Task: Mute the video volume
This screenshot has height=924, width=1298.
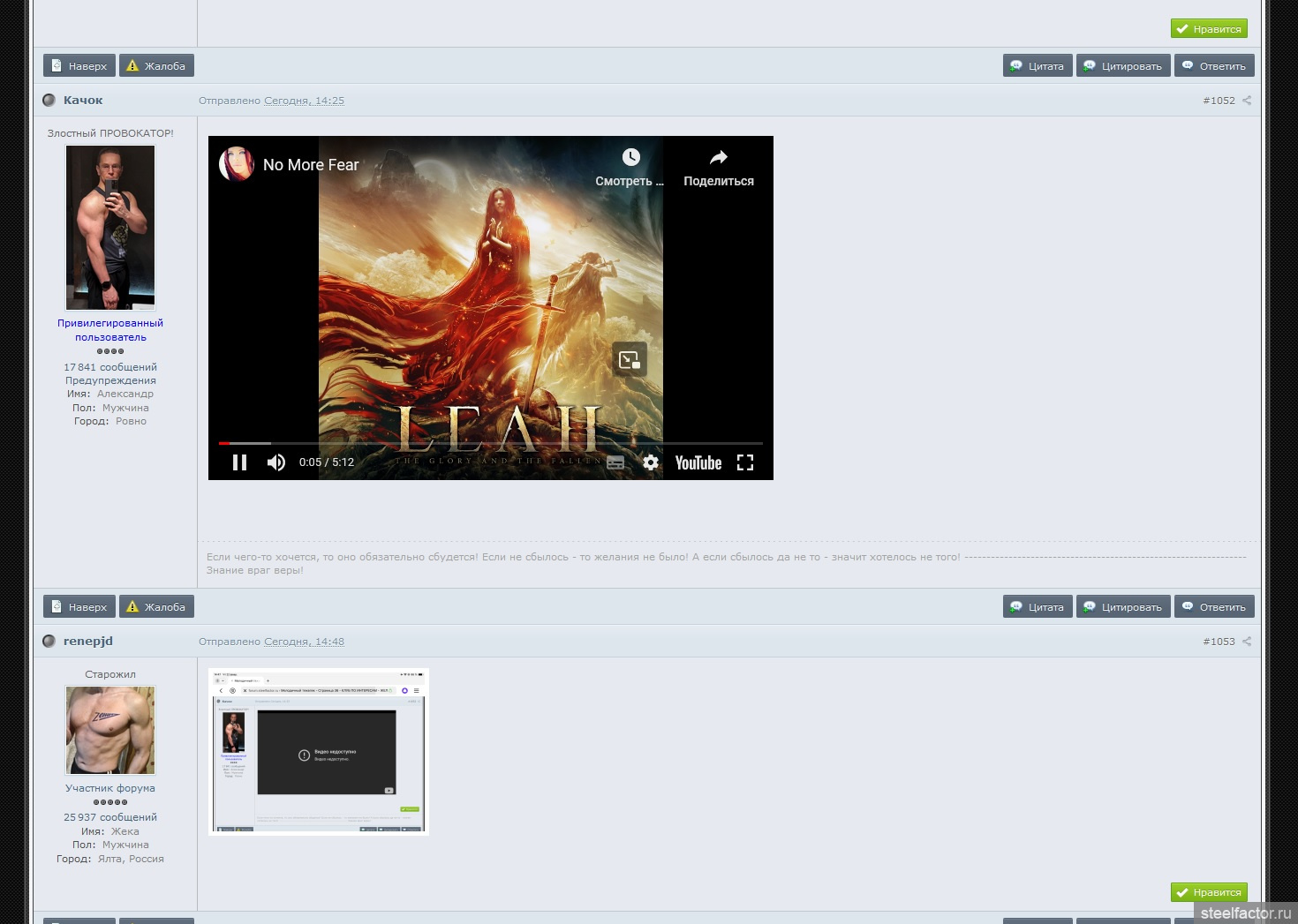Action: (x=276, y=462)
